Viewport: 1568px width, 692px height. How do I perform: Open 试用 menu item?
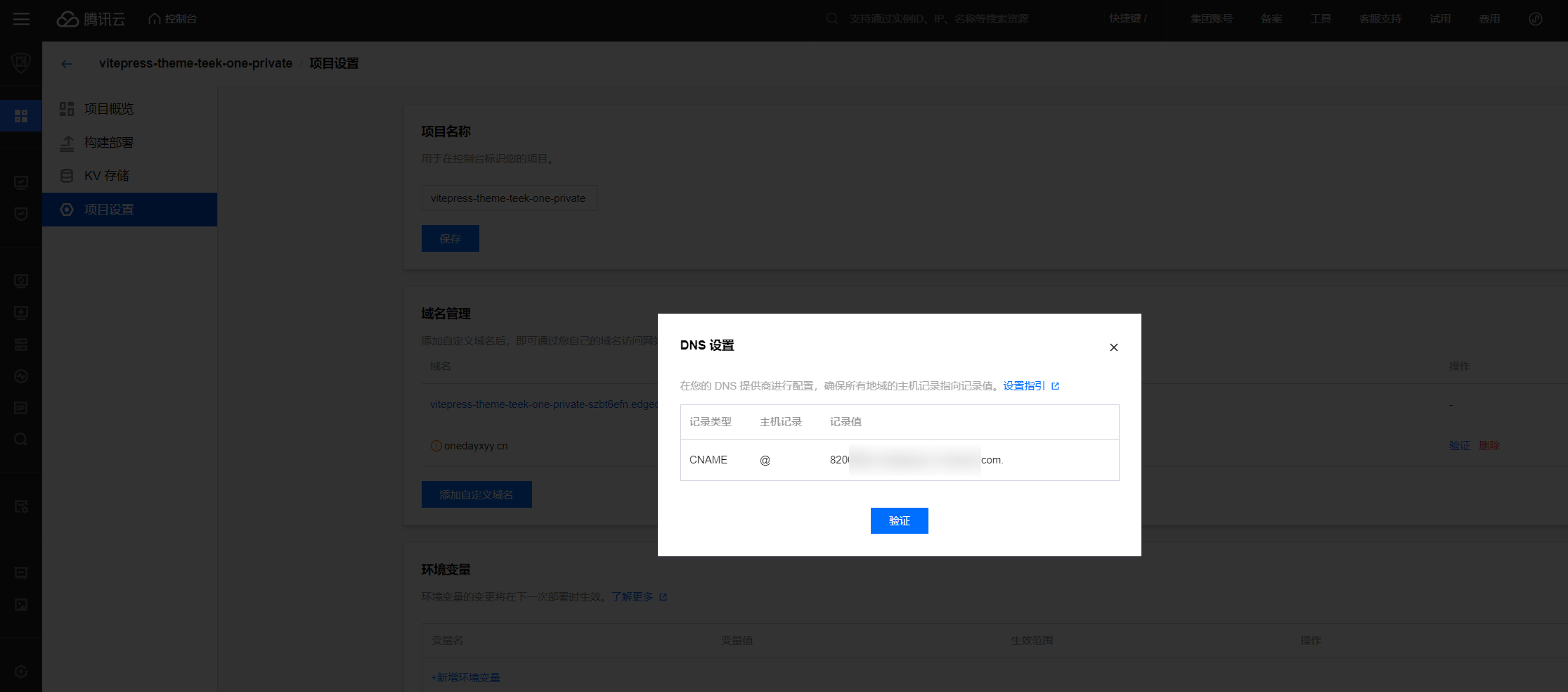click(1439, 19)
